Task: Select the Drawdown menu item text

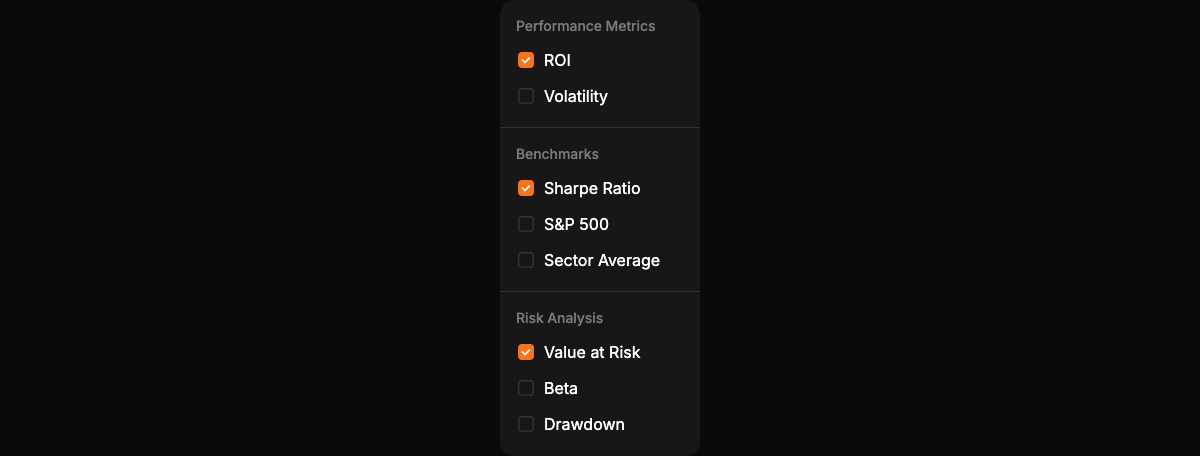Action: pyautogui.click(x=584, y=424)
